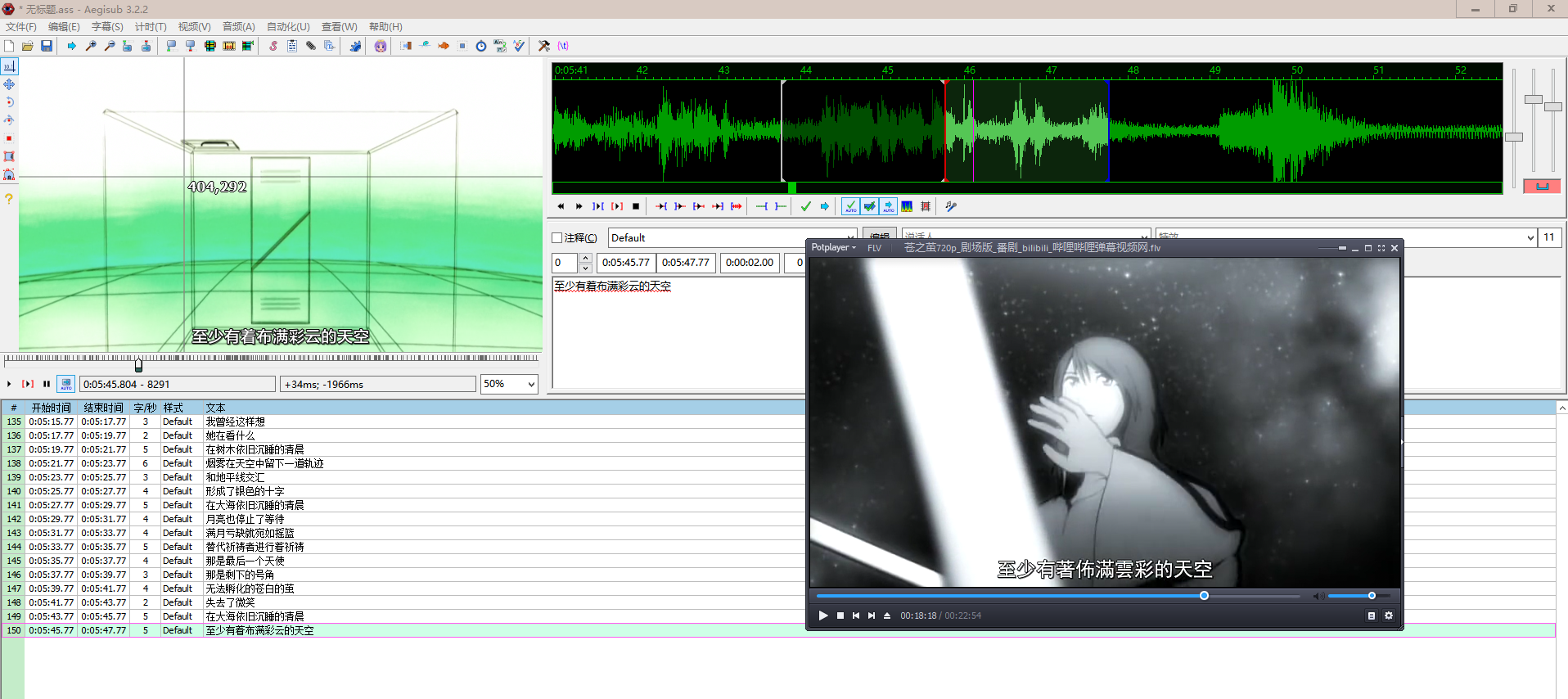The height and width of the screenshot is (699, 1568).
Task: Click the Aegisub video seek bar handle
Action: 138,364
